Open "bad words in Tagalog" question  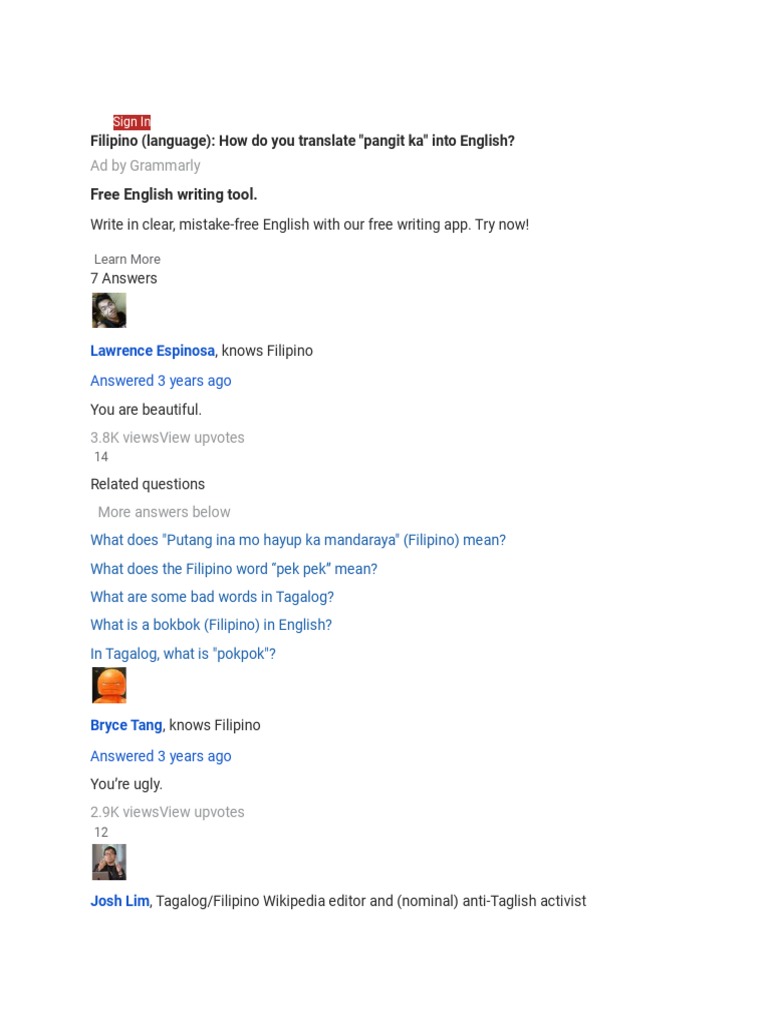(212, 597)
